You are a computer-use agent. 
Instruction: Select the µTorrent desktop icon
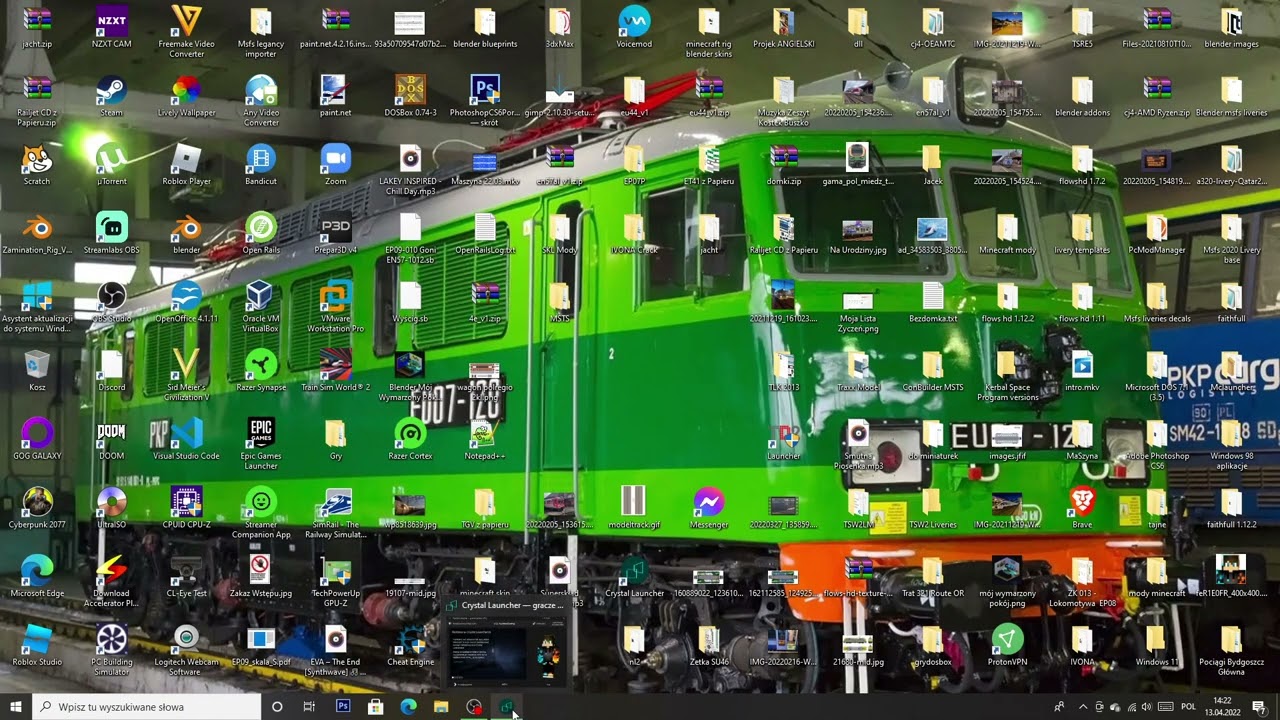click(111, 165)
